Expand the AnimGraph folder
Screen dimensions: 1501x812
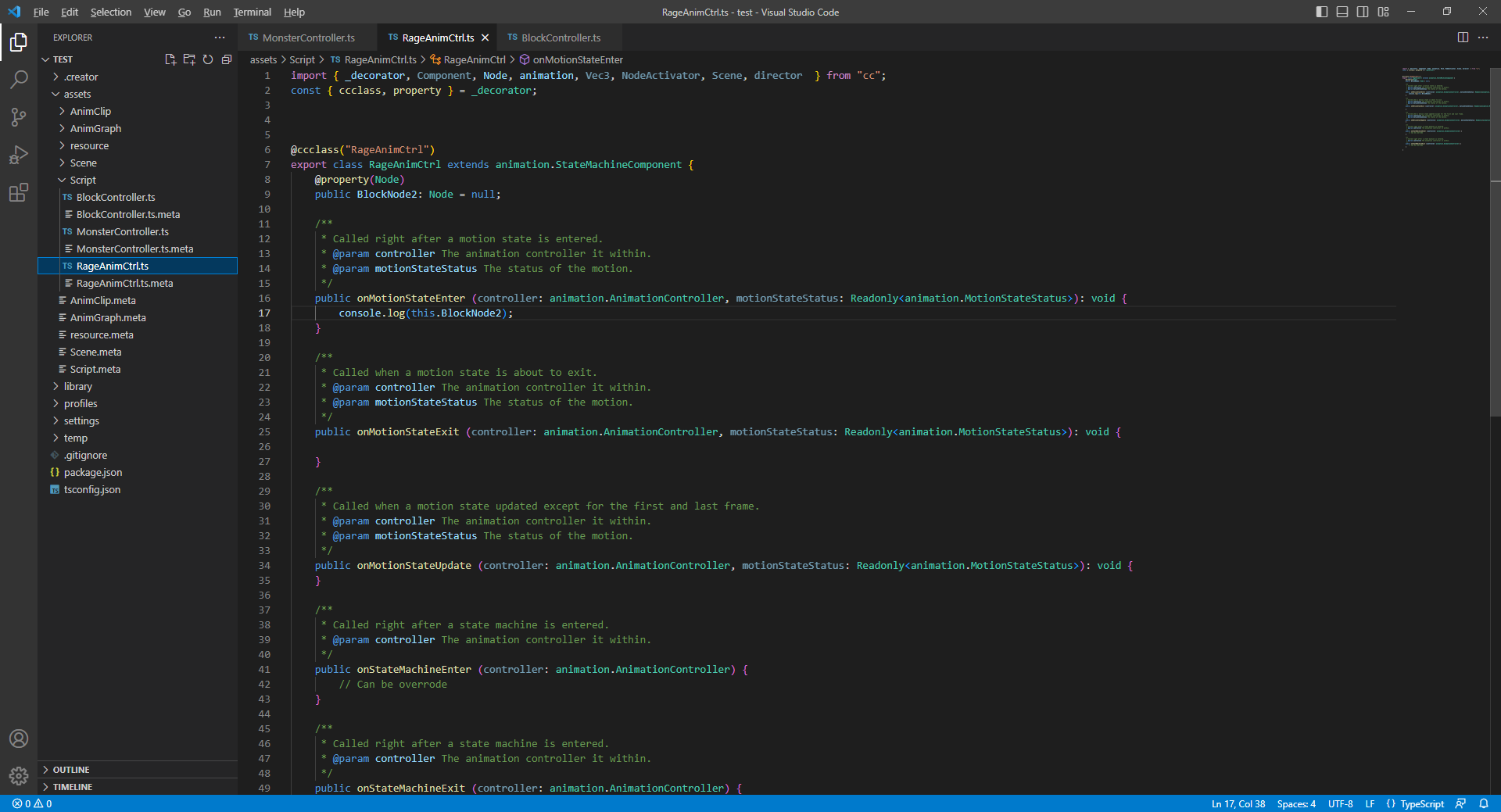click(x=95, y=128)
